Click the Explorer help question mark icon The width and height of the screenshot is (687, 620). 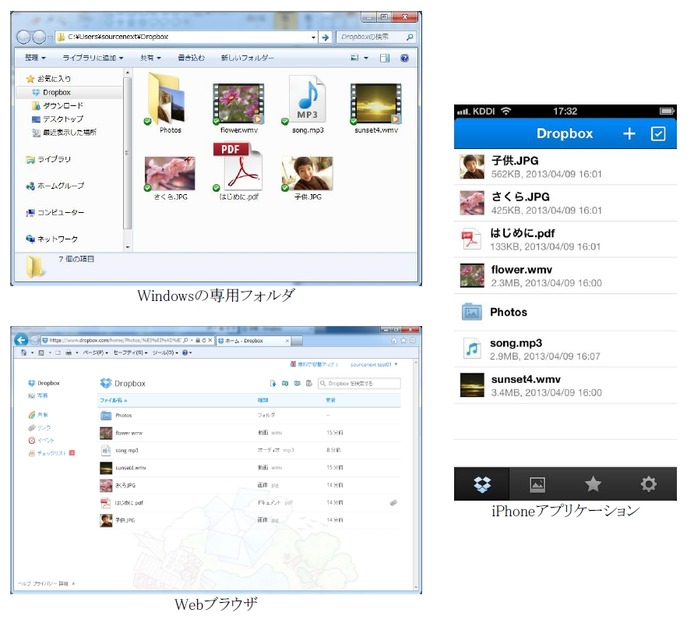pyautogui.click(x=404, y=58)
